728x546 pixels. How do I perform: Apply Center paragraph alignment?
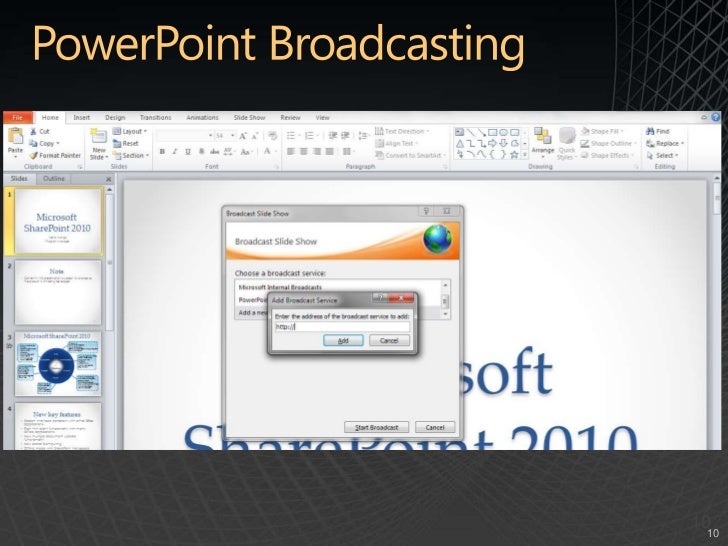pyautogui.click(x=304, y=151)
